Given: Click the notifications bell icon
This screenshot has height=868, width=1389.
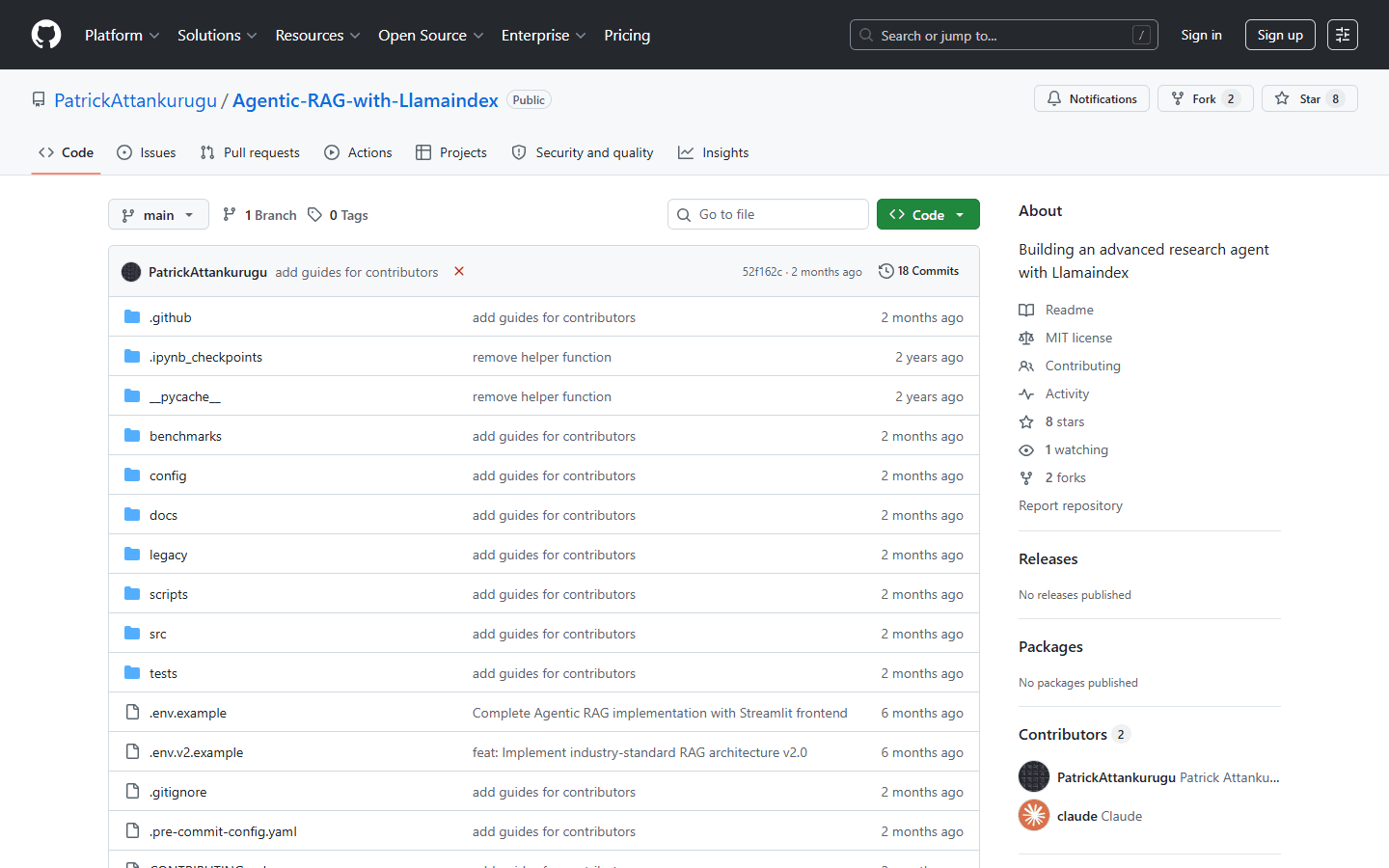Looking at the screenshot, I should (1054, 98).
